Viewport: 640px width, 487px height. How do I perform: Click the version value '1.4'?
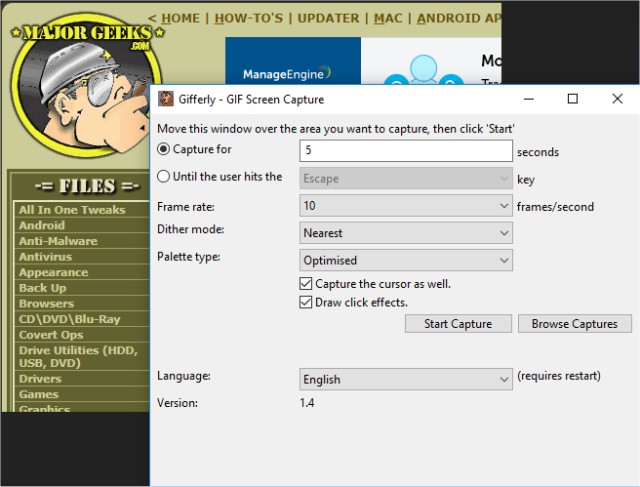point(307,403)
